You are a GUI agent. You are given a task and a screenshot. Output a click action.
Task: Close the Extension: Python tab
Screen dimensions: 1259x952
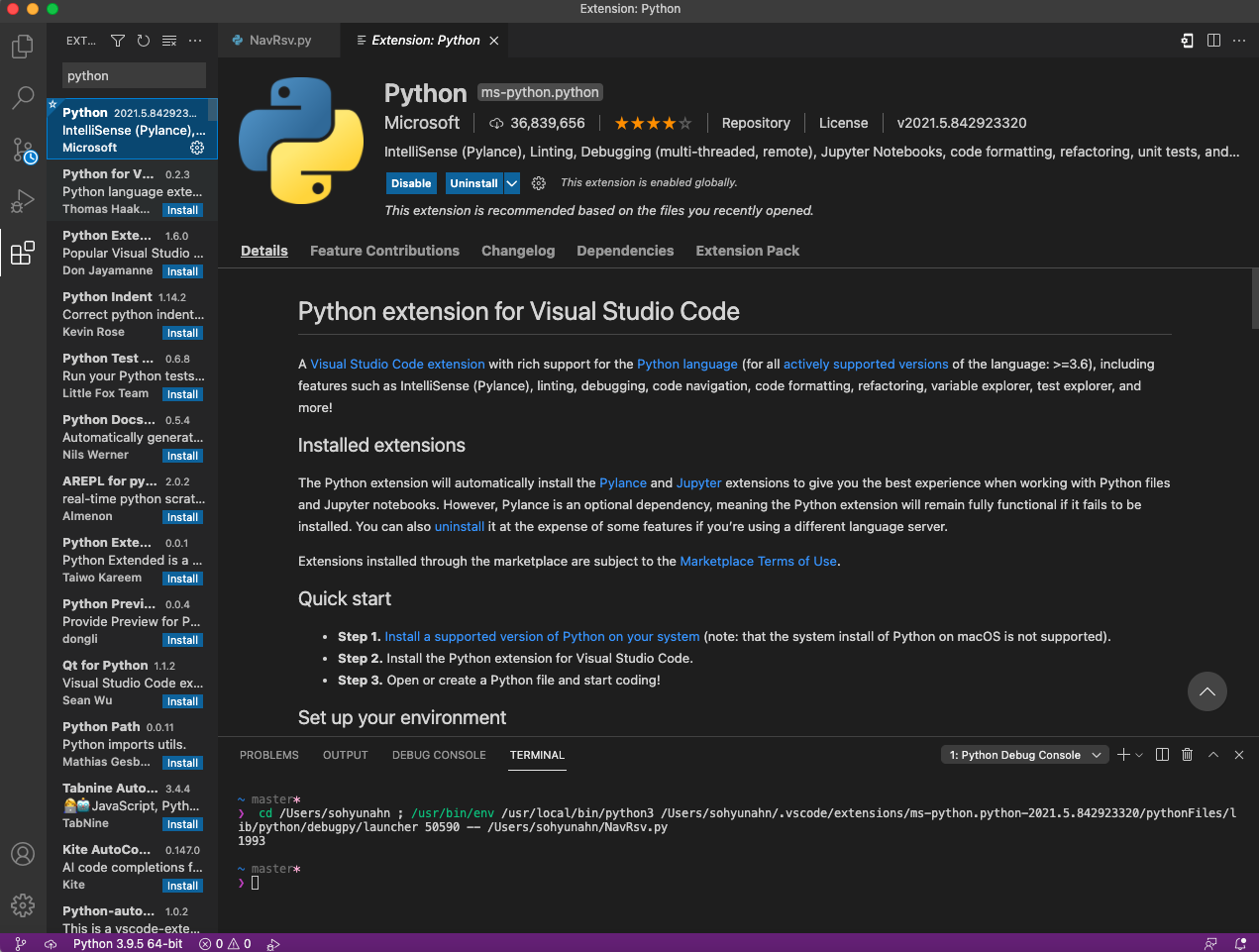pyautogui.click(x=493, y=41)
